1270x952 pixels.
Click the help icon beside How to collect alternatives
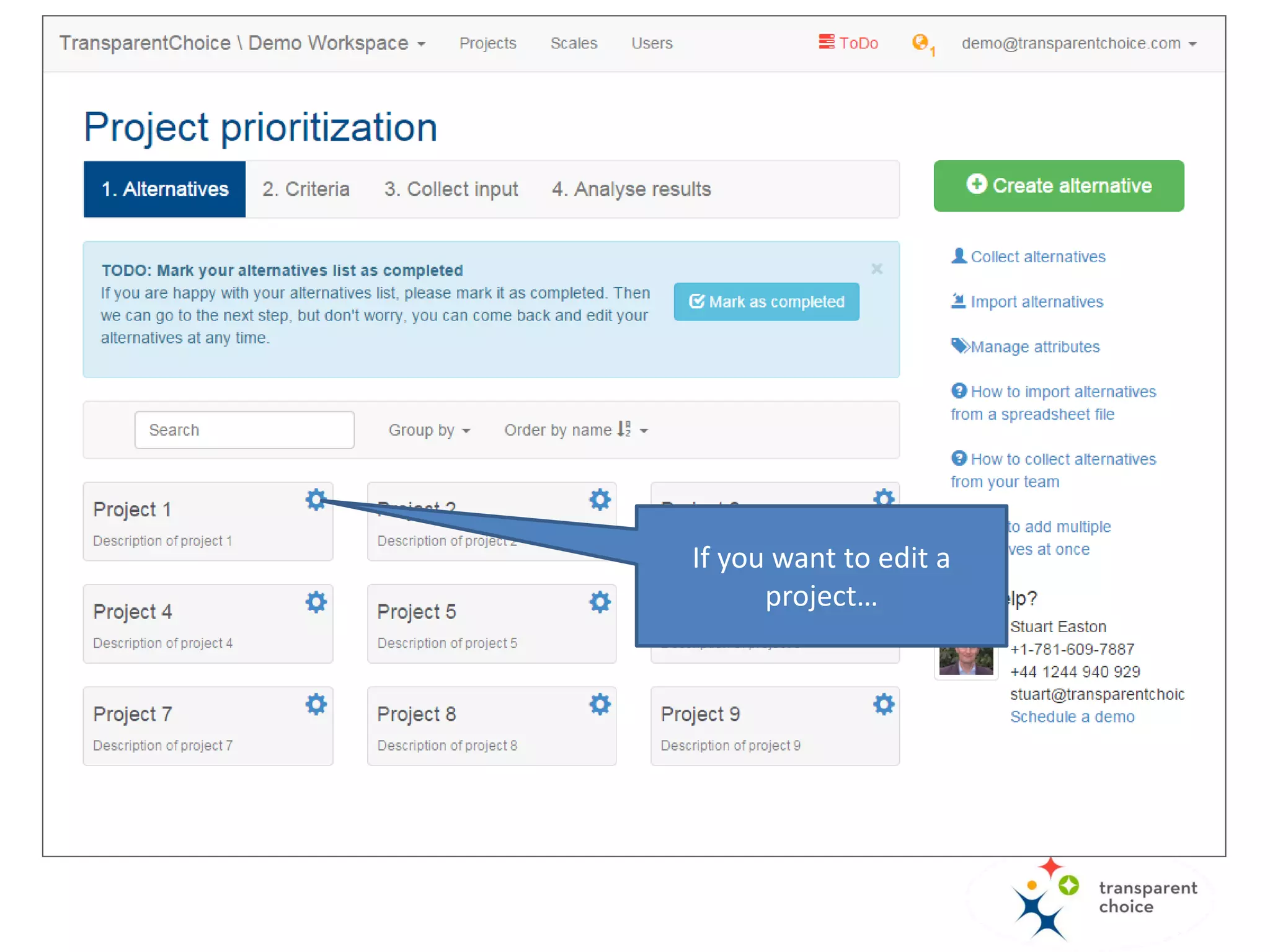point(959,458)
